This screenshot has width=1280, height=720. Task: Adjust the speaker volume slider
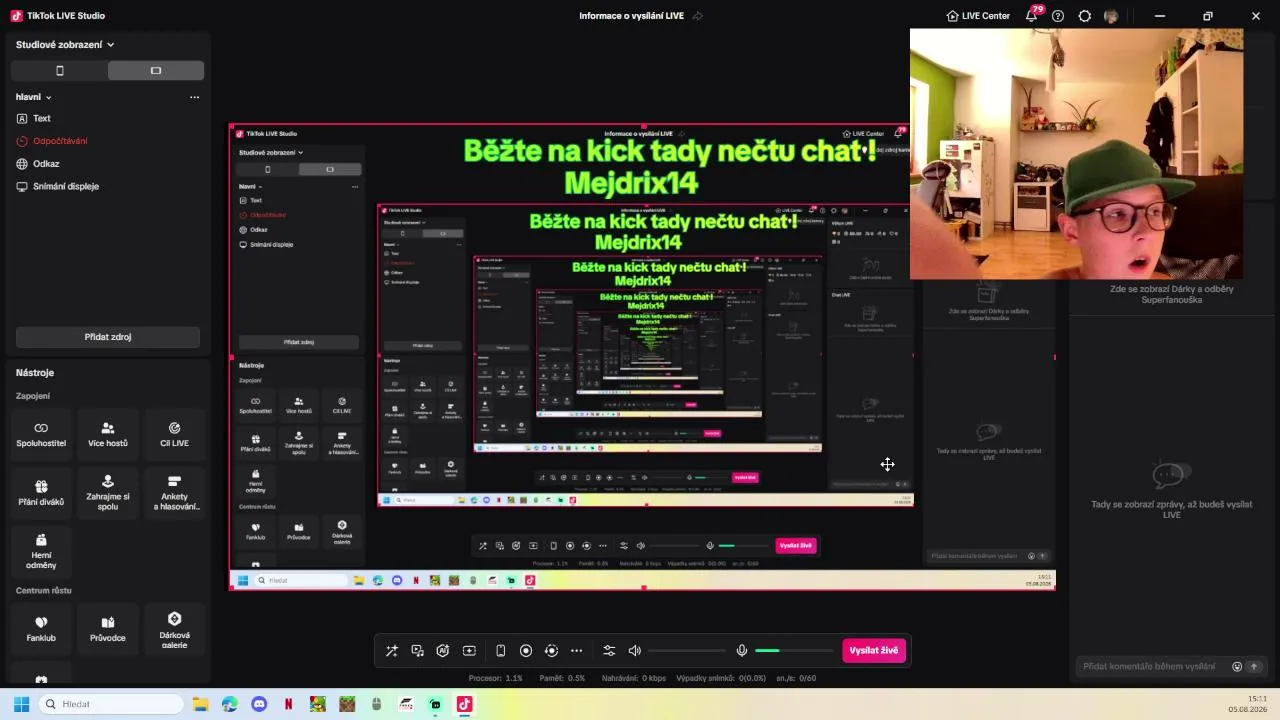687,651
